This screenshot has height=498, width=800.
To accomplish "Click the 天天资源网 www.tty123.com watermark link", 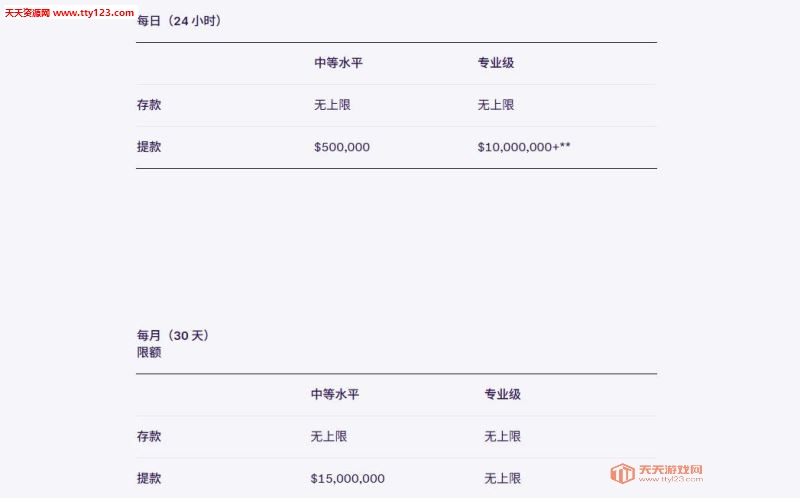I will (x=69, y=13).
